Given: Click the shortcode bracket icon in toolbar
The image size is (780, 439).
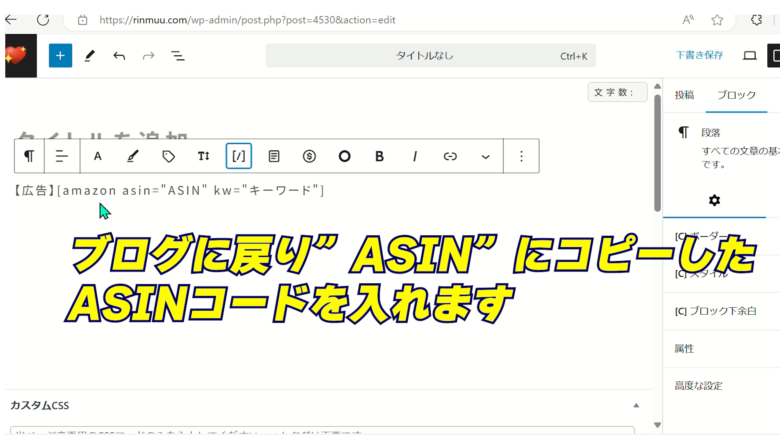Looking at the screenshot, I should point(239,156).
